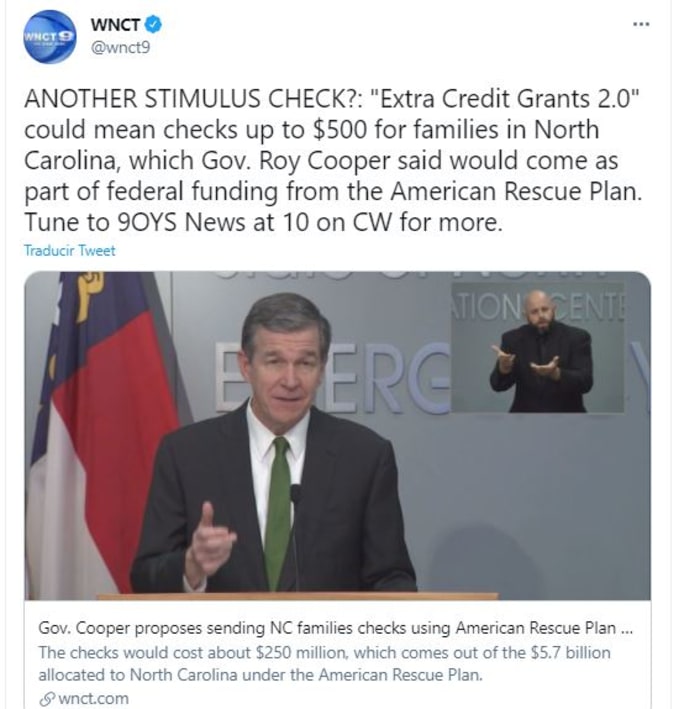Click the "Tune to 9OYS News" sentence

pos(264,222)
